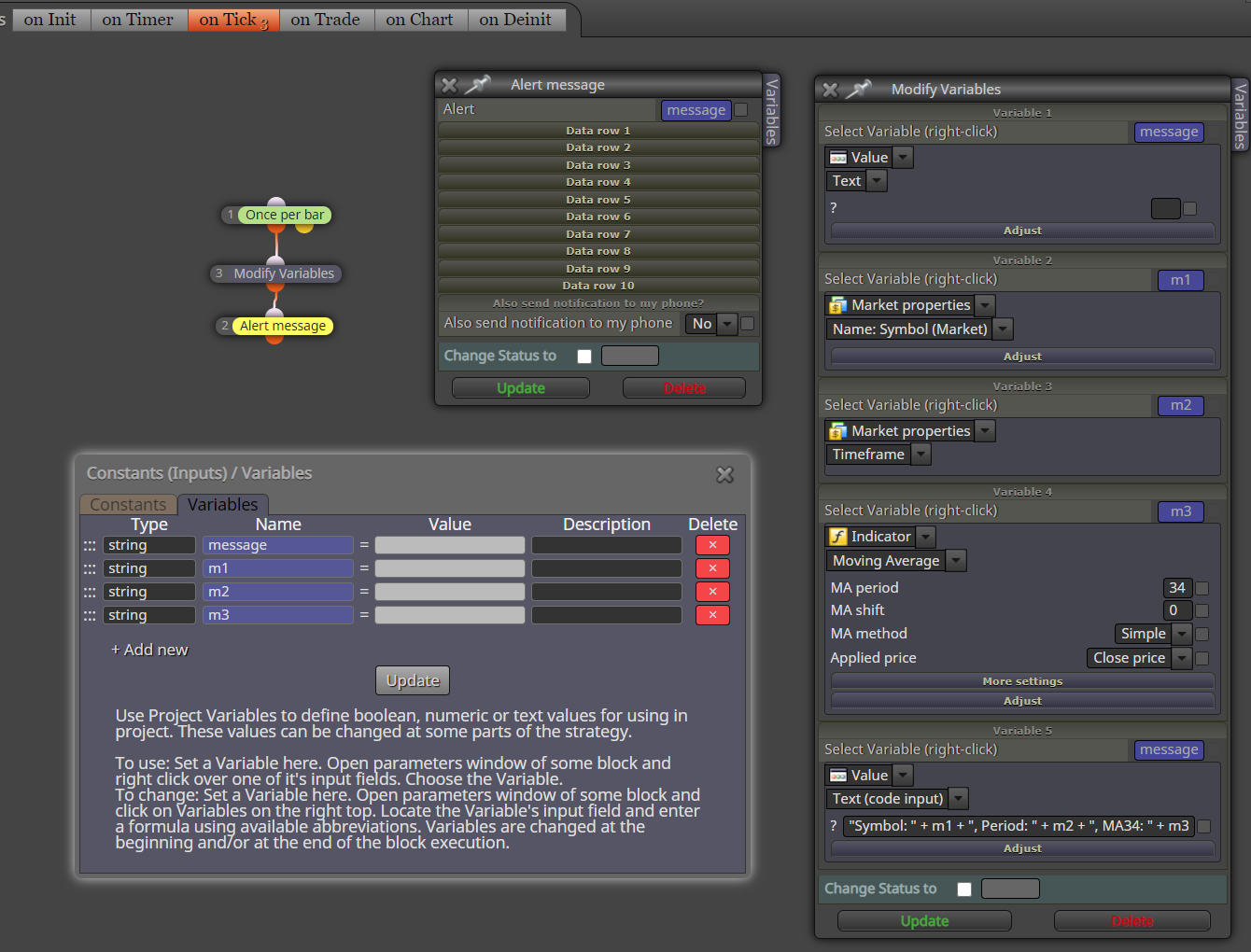Delete the m3 variable row
Screen dimensions: 1251x952
pos(712,615)
